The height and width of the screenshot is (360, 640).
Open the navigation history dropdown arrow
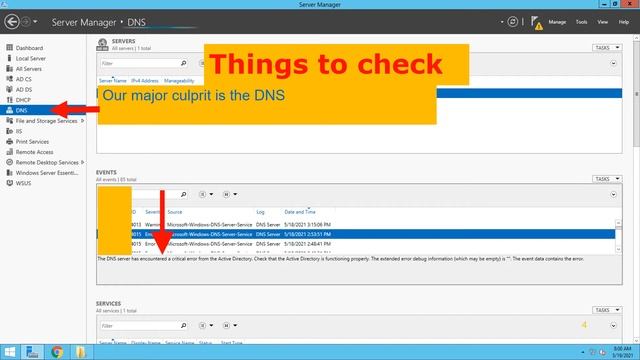(x=35, y=22)
